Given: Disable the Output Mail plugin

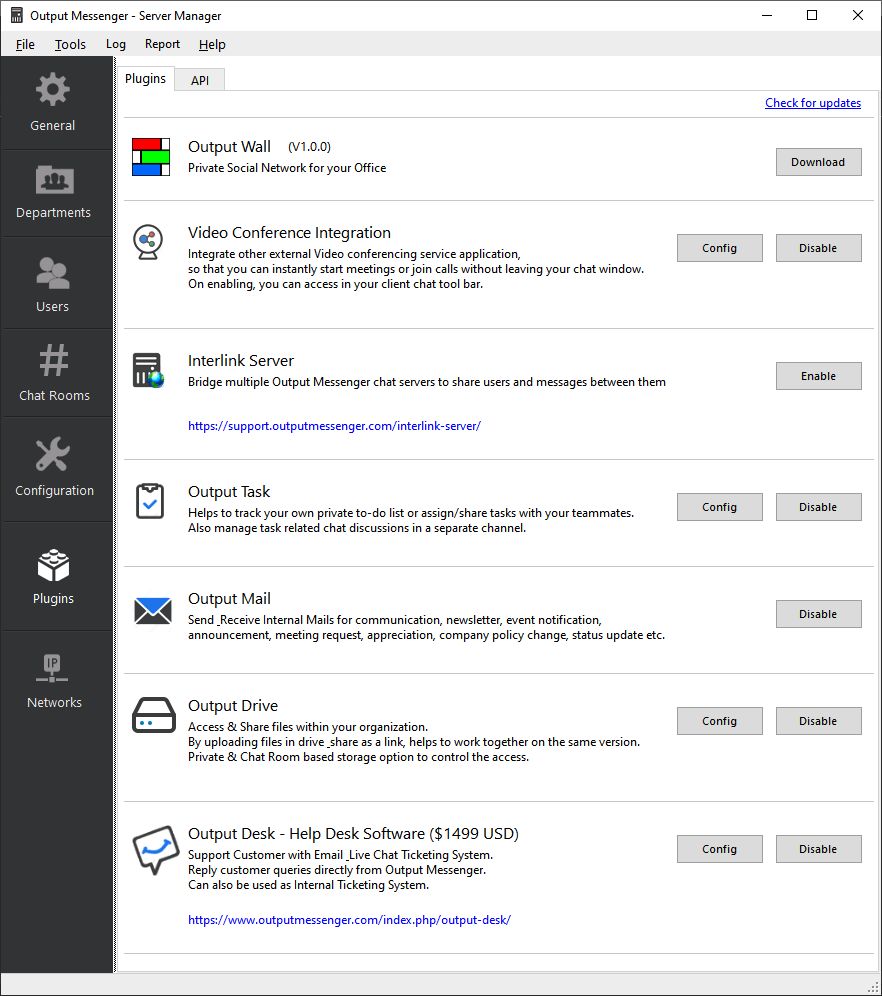Looking at the screenshot, I should 819,614.
